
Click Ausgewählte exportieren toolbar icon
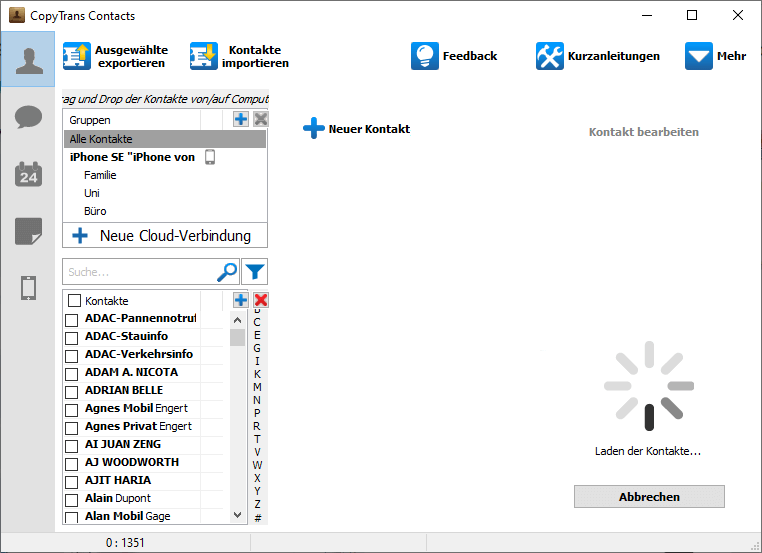tap(76, 56)
